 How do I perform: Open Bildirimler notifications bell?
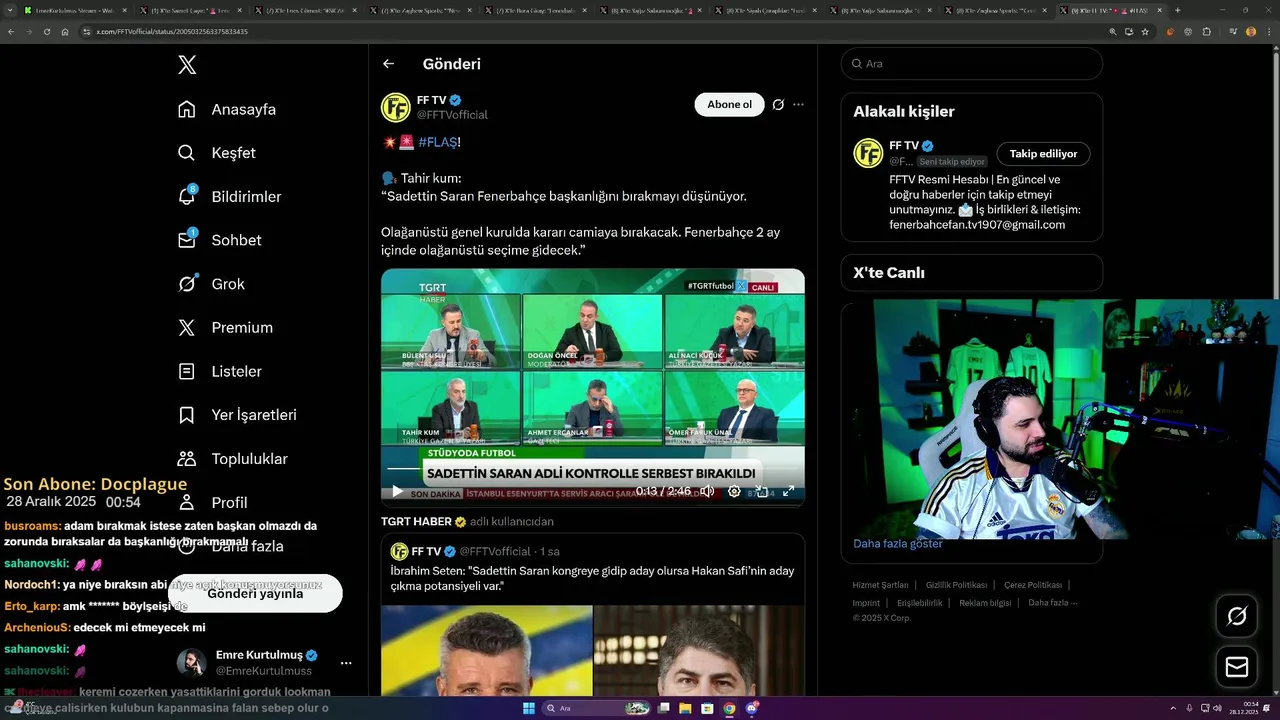tap(229, 197)
